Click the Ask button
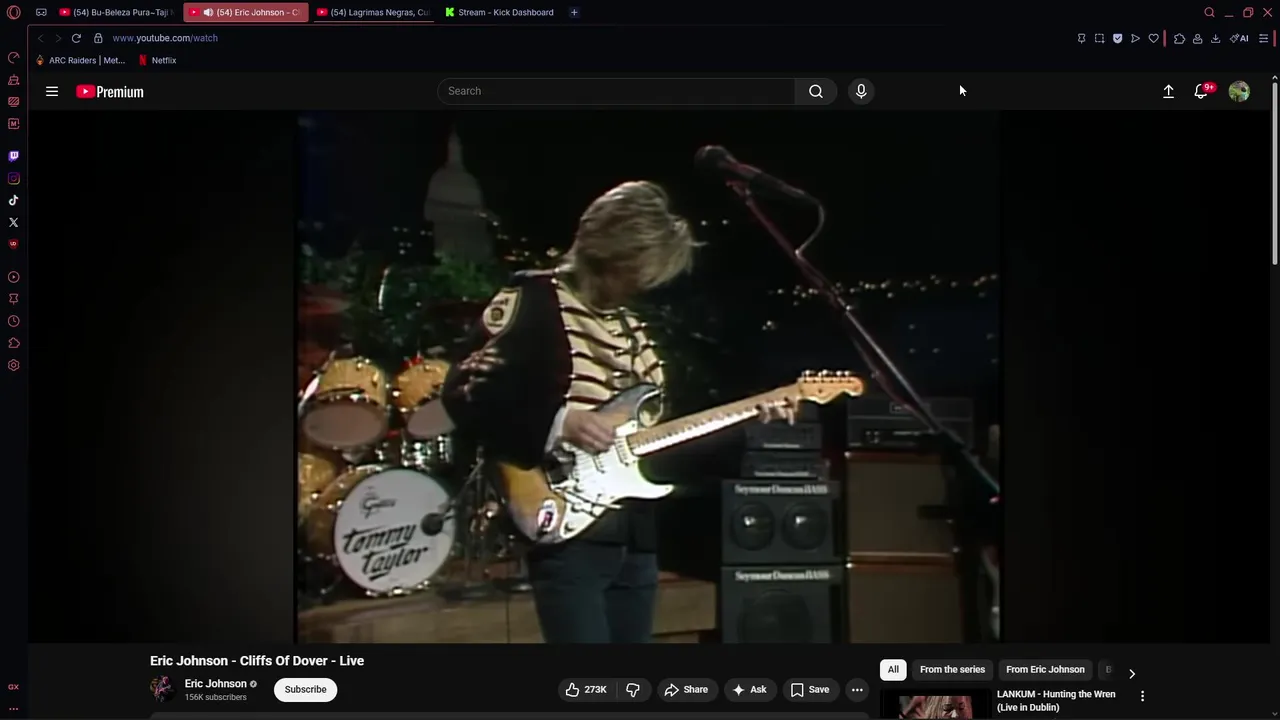The width and height of the screenshot is (1280, 720). (749, 689)
